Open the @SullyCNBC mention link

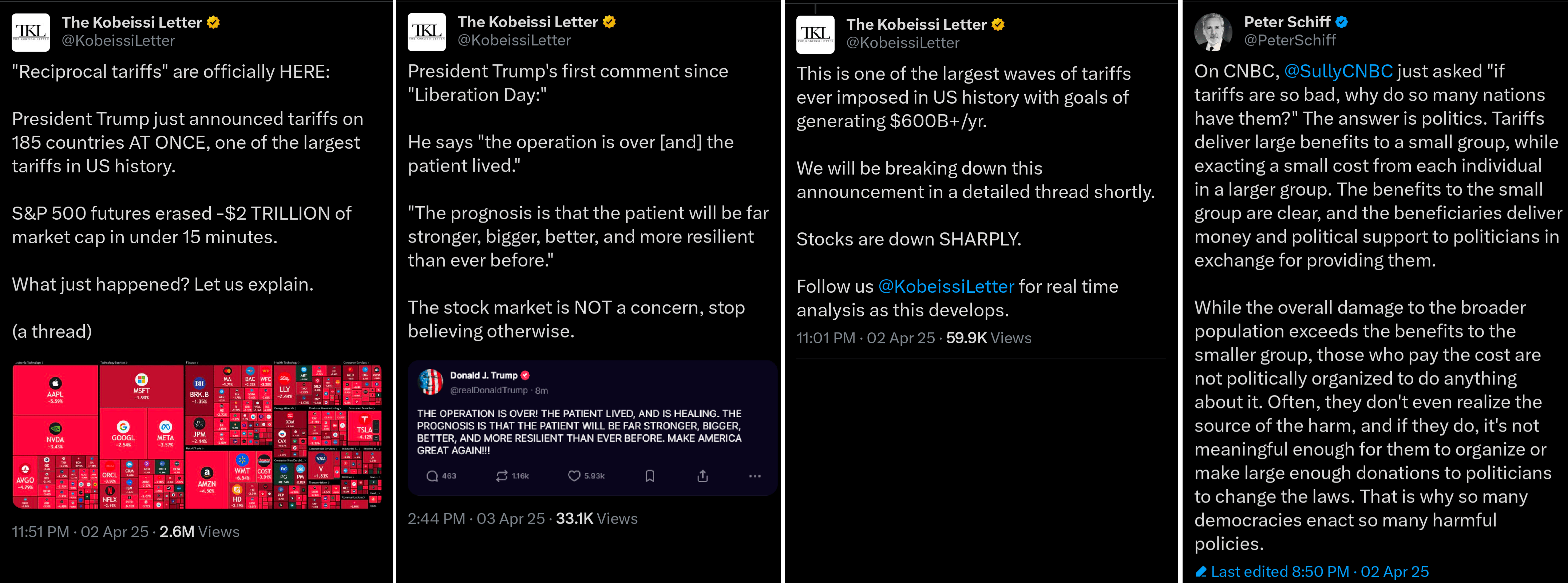pos(1338,72)
